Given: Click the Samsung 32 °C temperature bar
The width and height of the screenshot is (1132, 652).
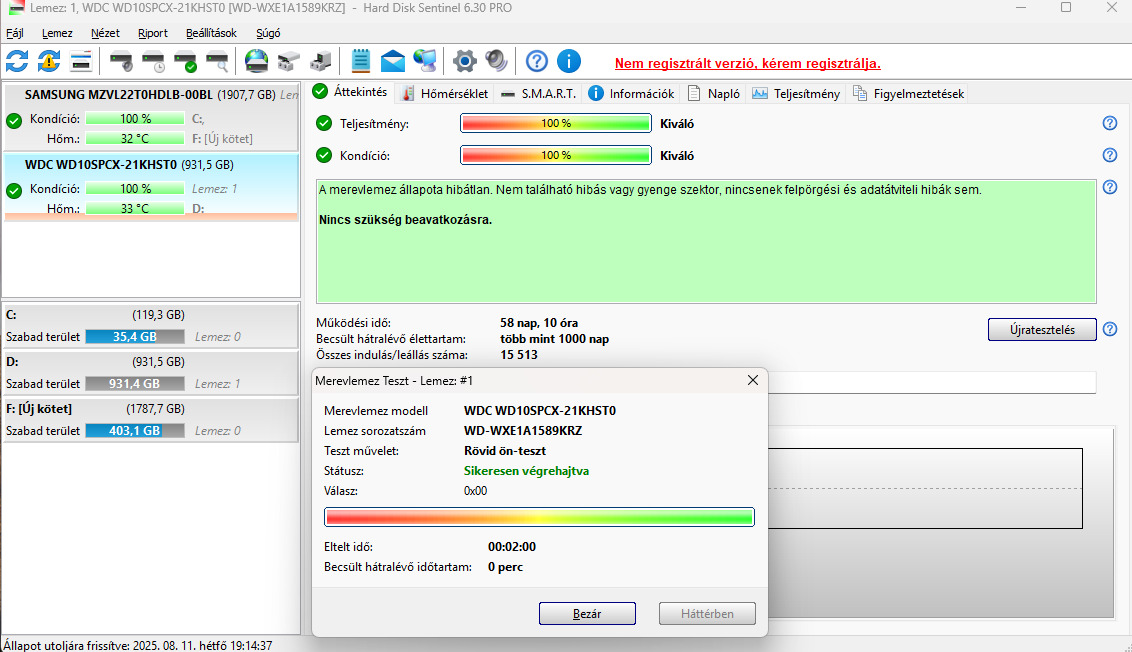Looking at the screenshot, I should click(135, 139).
